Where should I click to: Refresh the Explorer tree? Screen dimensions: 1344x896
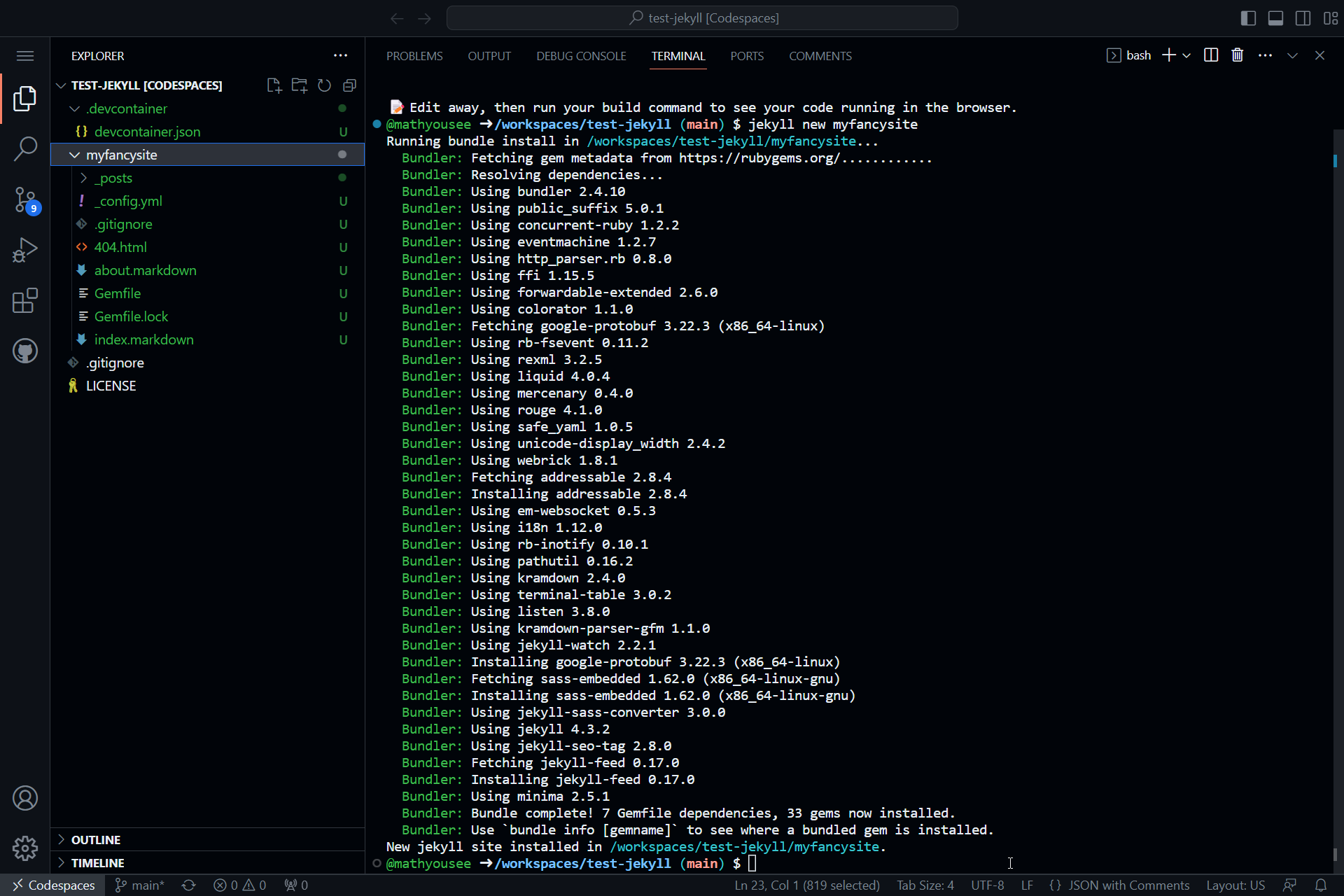[x=324, y=85]
